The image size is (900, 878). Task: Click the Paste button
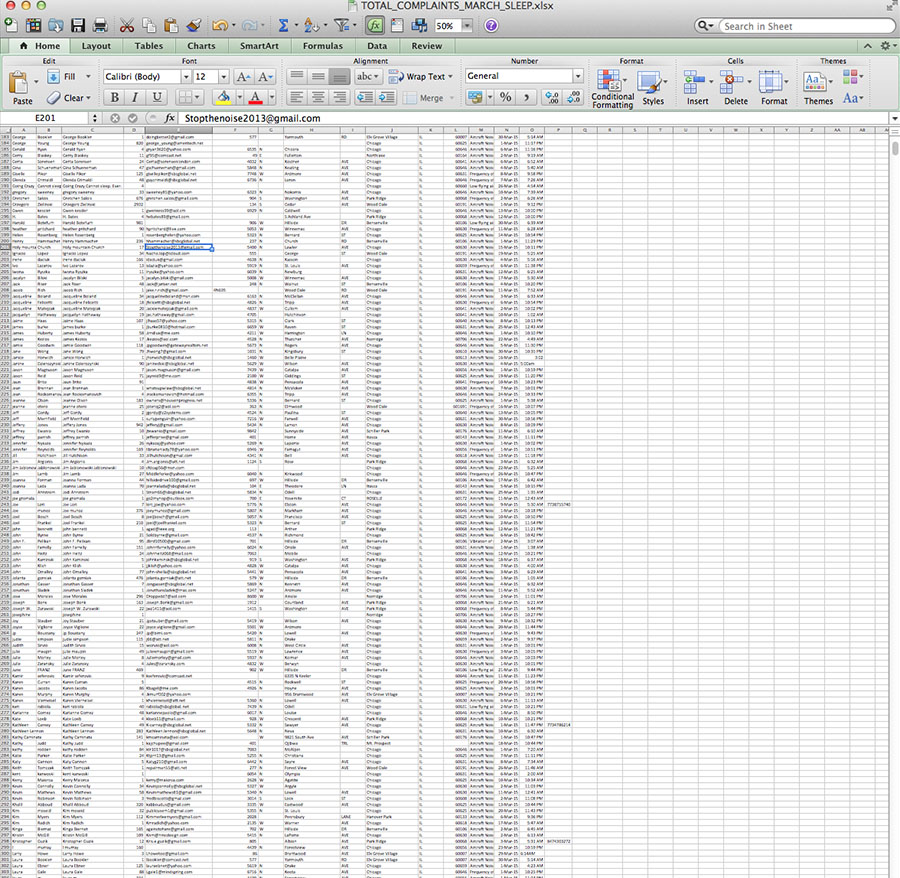click(23, 87)
